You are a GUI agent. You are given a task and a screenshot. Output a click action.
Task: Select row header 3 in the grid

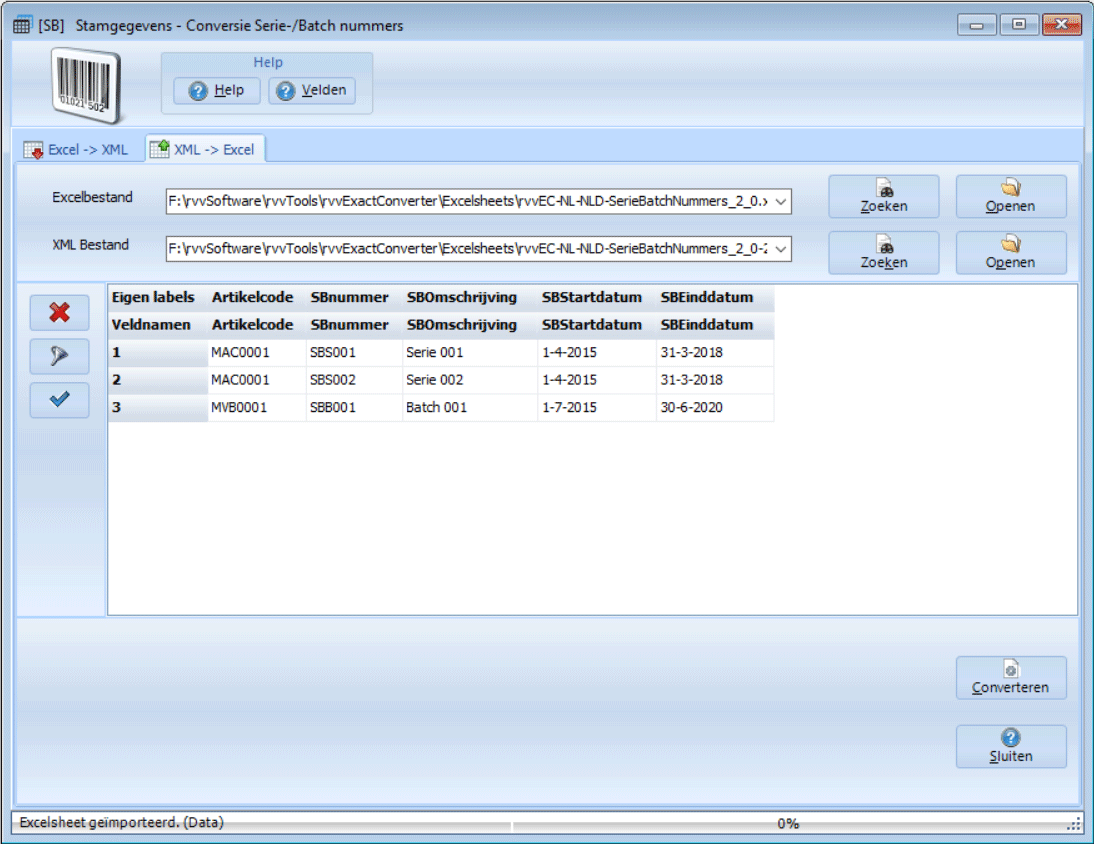tap(158, 407)
